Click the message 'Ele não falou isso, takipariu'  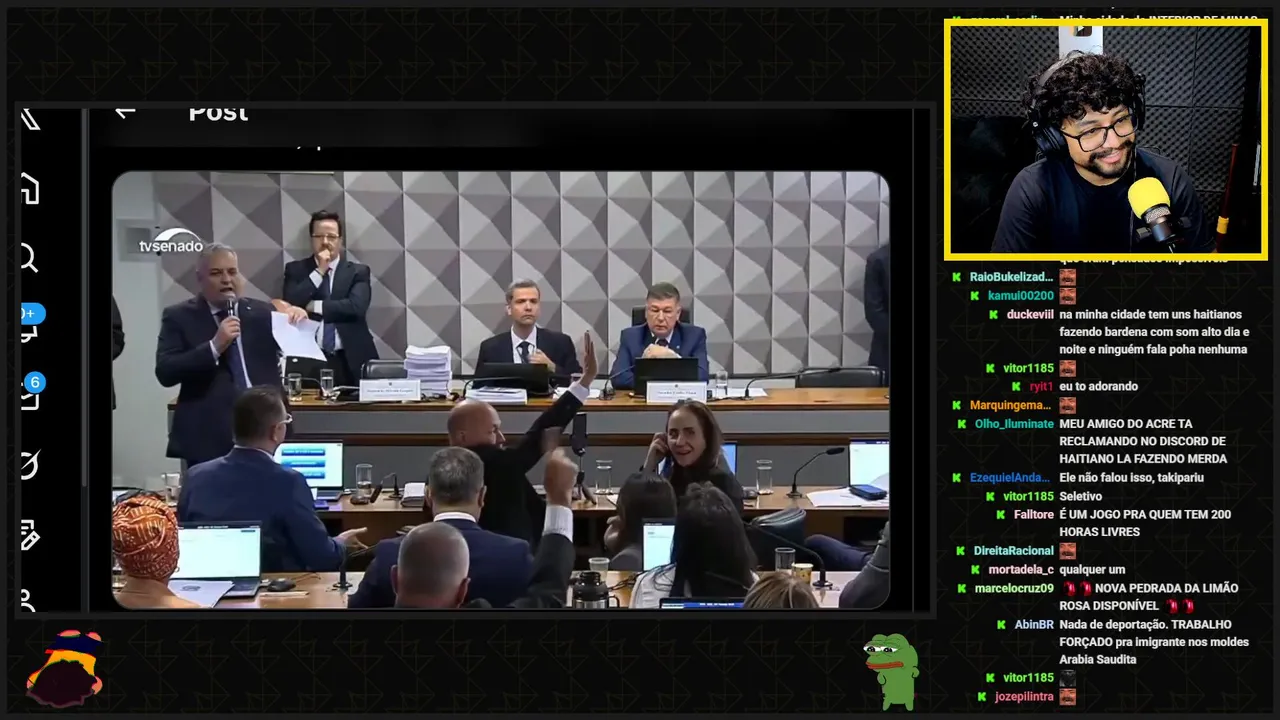pos(1131,478)
